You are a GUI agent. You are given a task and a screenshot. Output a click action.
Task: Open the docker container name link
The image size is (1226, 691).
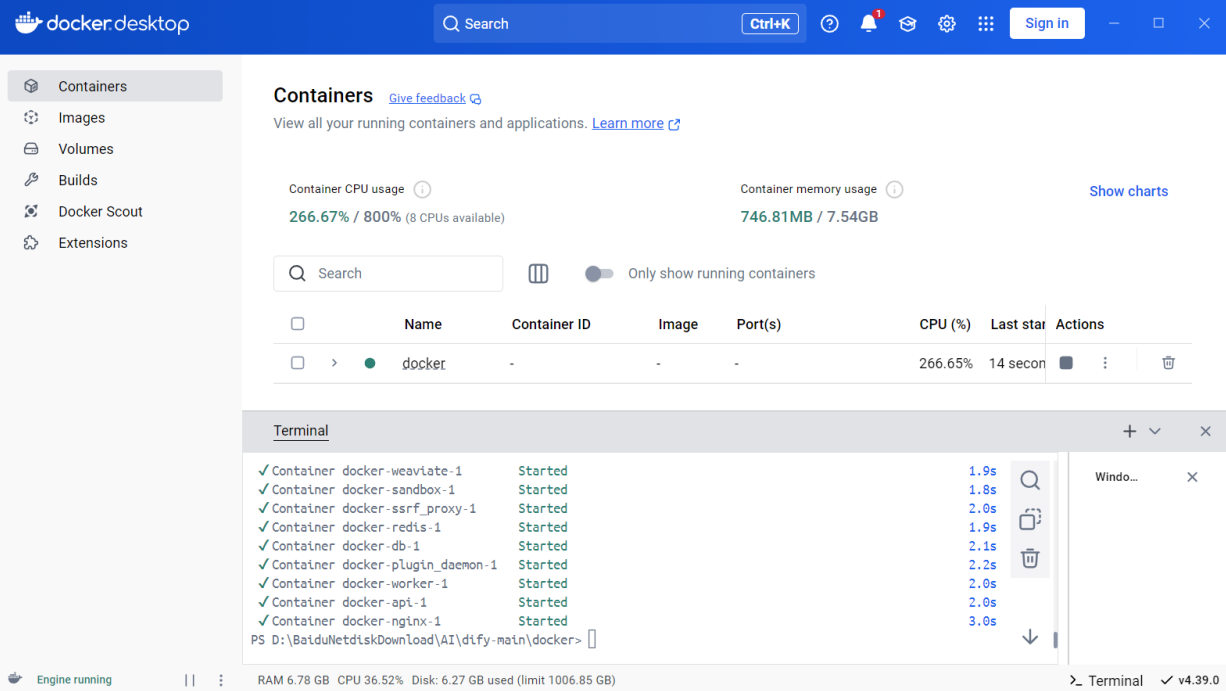point(424,363)
